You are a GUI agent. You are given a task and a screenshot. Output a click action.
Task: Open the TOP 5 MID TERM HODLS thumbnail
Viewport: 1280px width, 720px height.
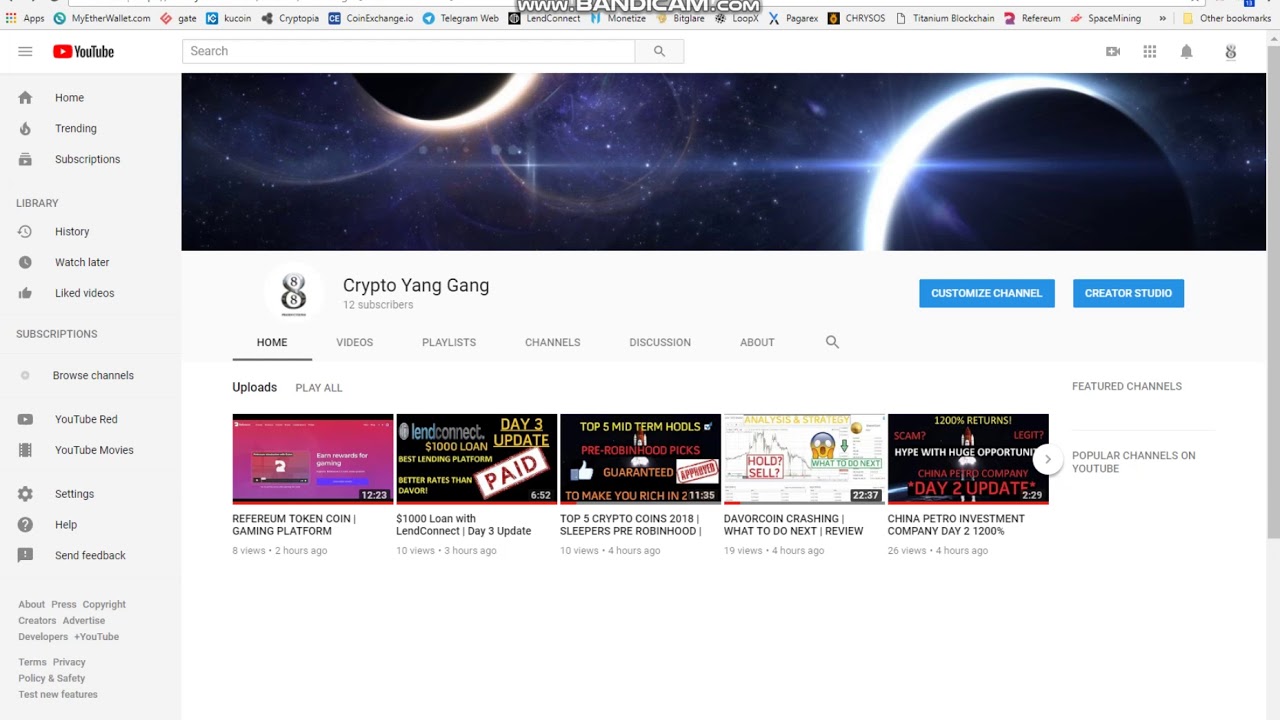[x=640, y=459]
